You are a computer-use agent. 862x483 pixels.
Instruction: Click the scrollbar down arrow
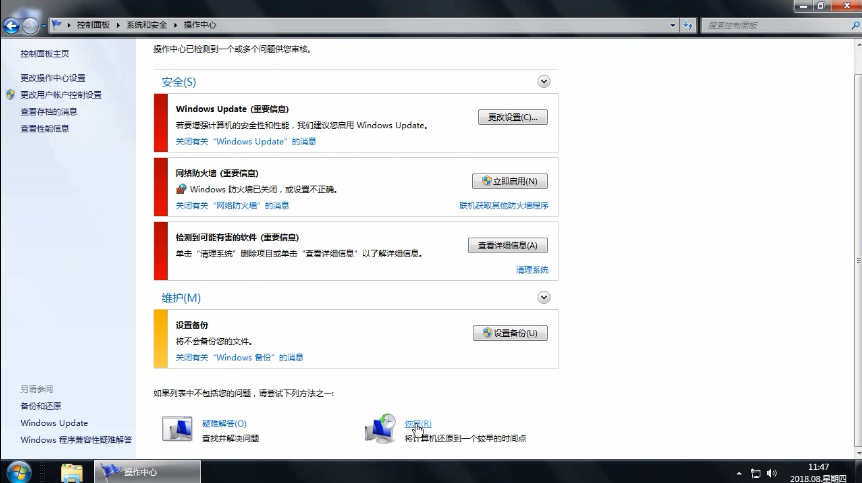coord(858,454)
